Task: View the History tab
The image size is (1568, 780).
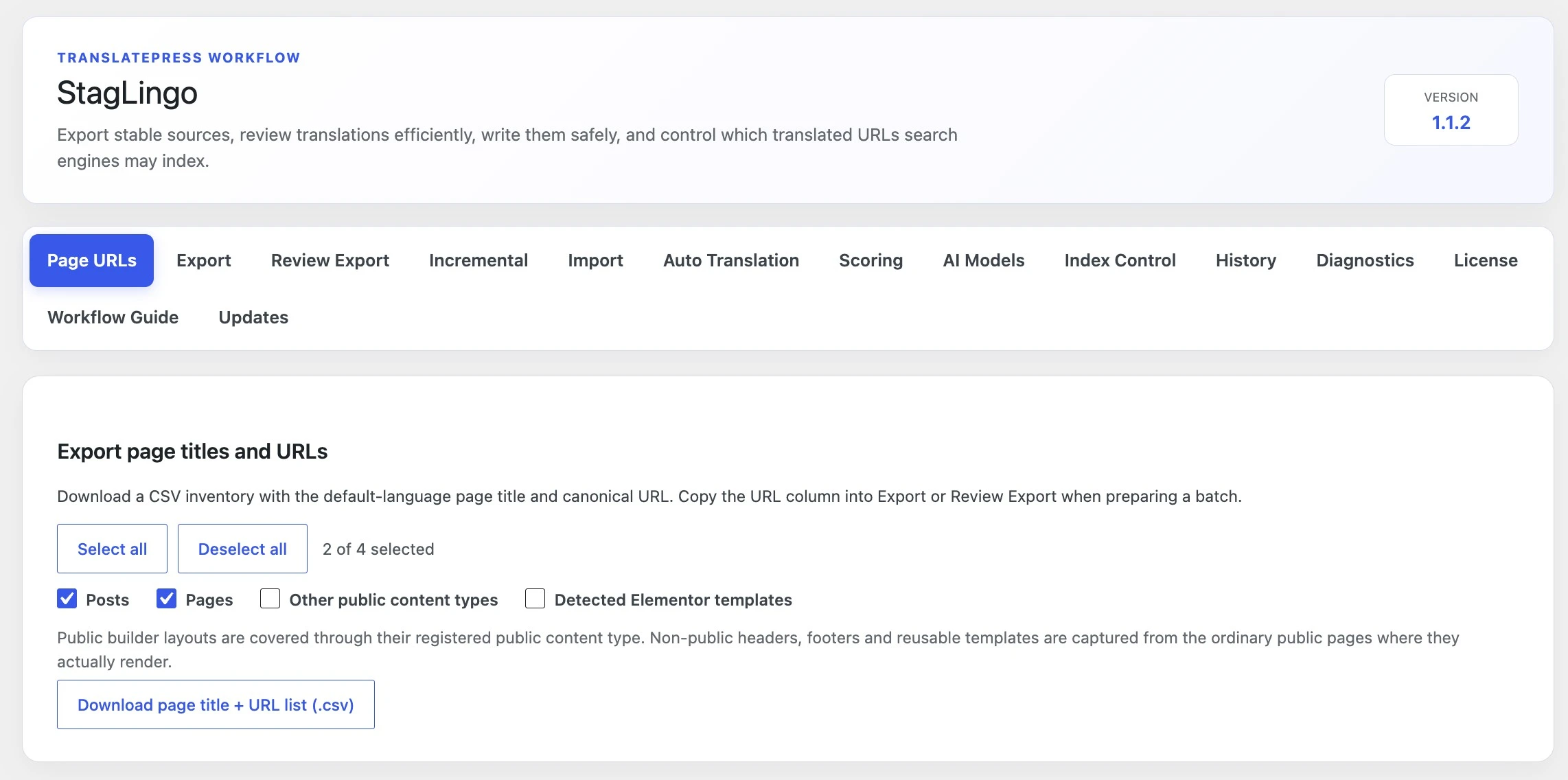Action: tap(1245, 260)
